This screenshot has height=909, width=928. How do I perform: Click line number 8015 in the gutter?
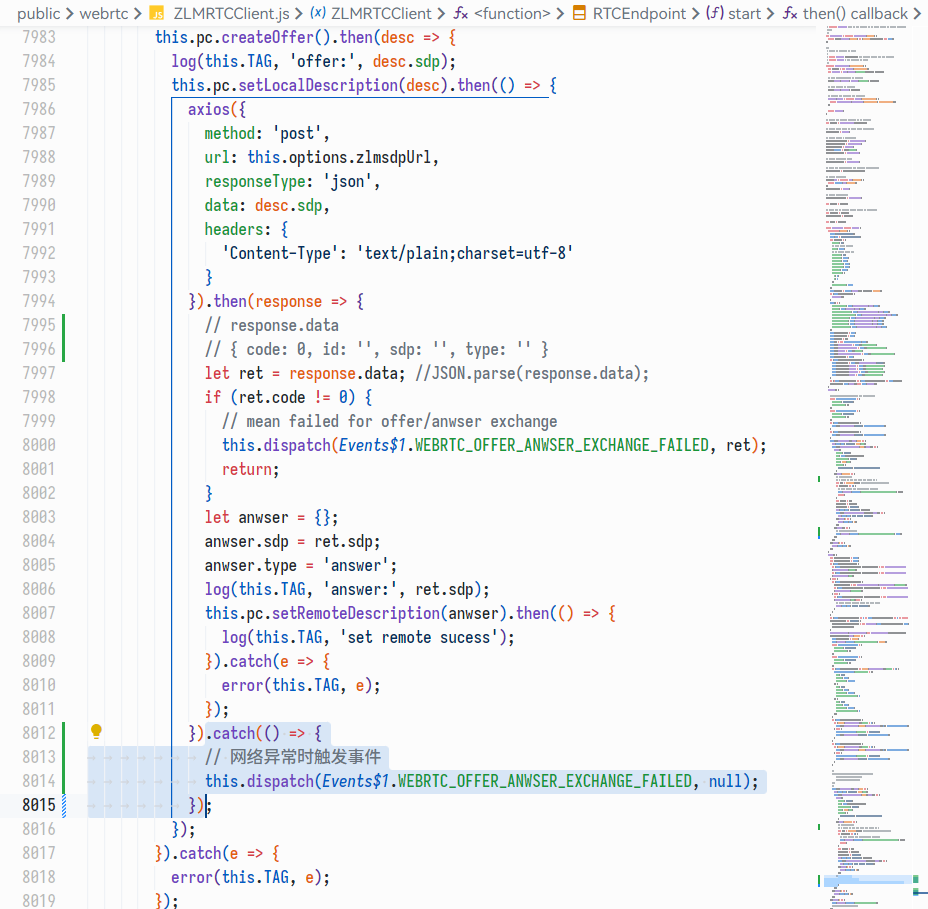[39, 805]
